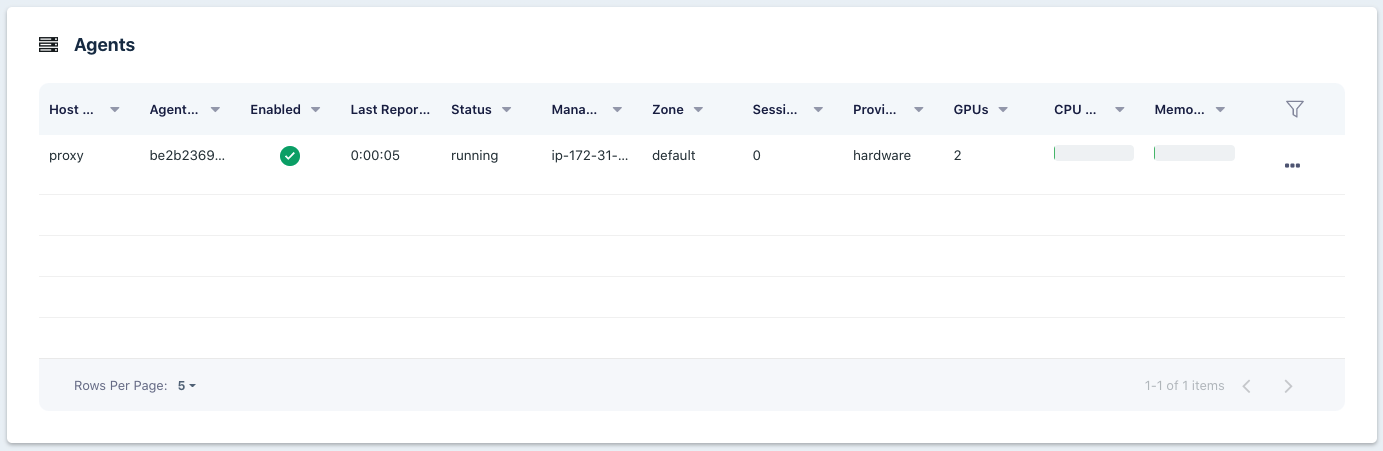This screenshot has width=1383, height=451.
Task: Expand the Rows Per Page selector
Action: pyautogui.click(x=187, y=386)
